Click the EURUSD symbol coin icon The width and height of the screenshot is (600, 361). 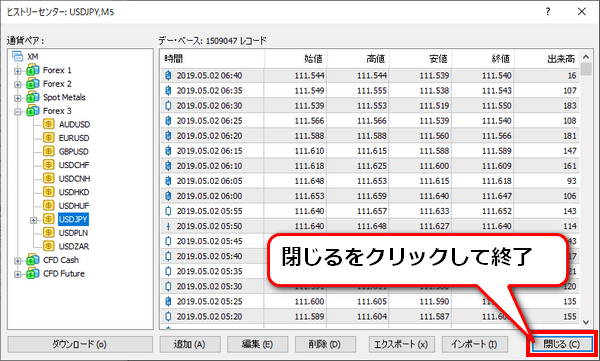(49, 137)
